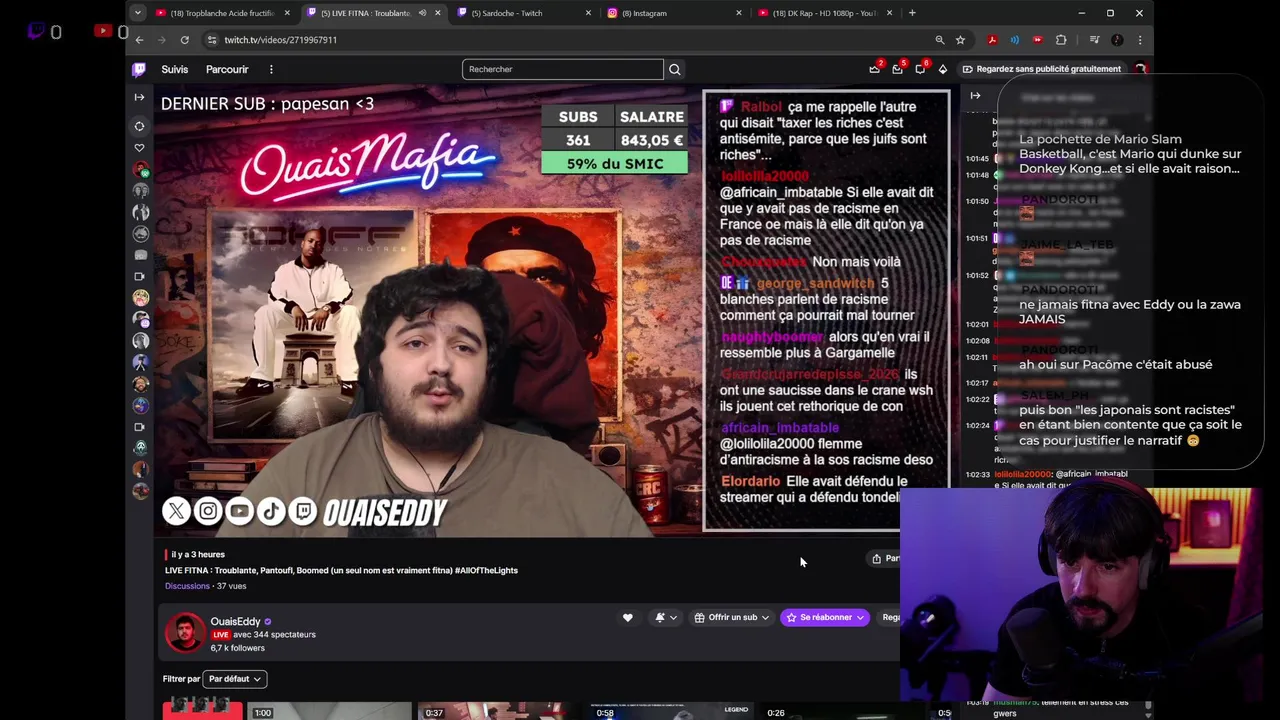1280x720 pixels.
Task: Open the tab search chevron
Action: click(140, 13)
